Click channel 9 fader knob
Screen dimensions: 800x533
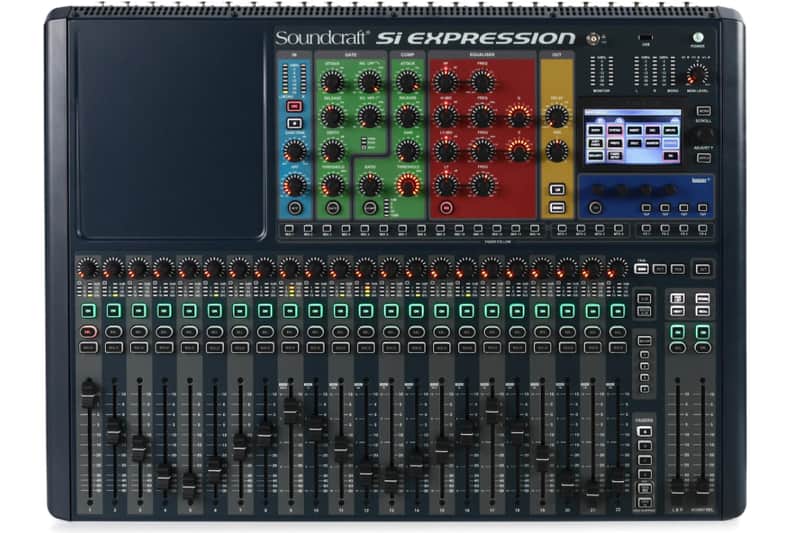292,411
